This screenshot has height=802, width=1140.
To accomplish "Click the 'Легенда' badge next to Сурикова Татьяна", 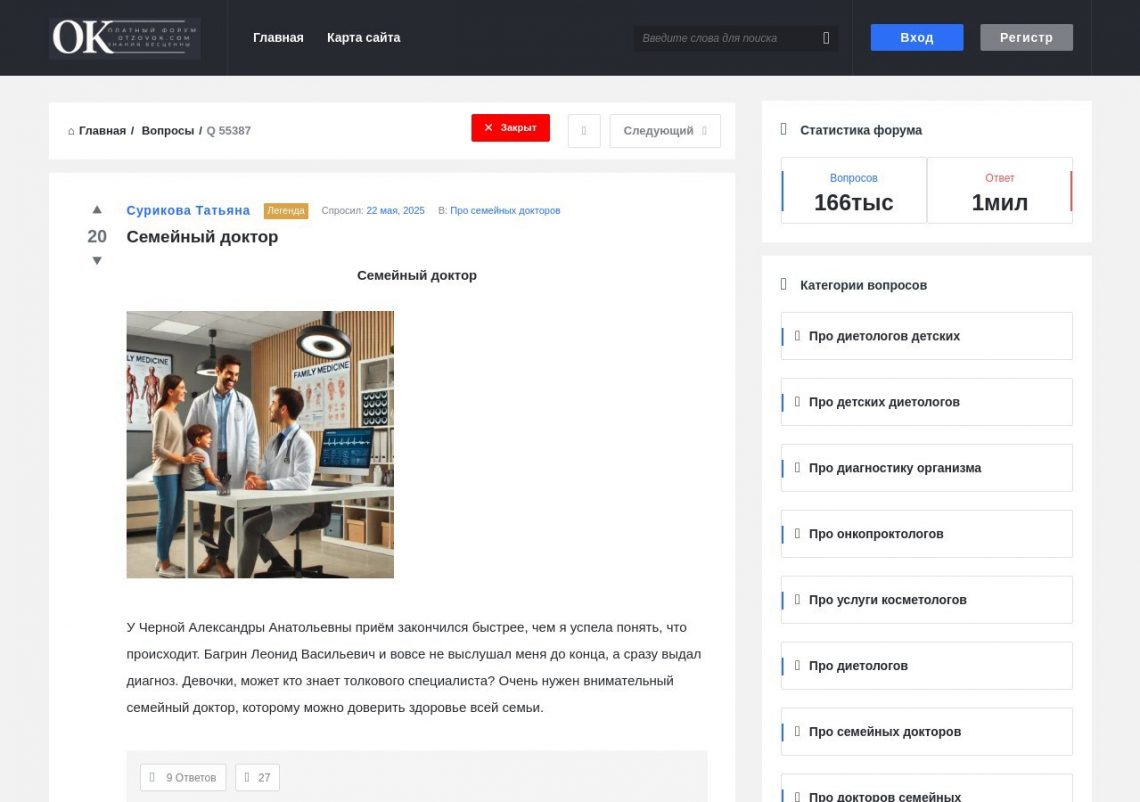I will pyautogui.click(x=287, y=210).
